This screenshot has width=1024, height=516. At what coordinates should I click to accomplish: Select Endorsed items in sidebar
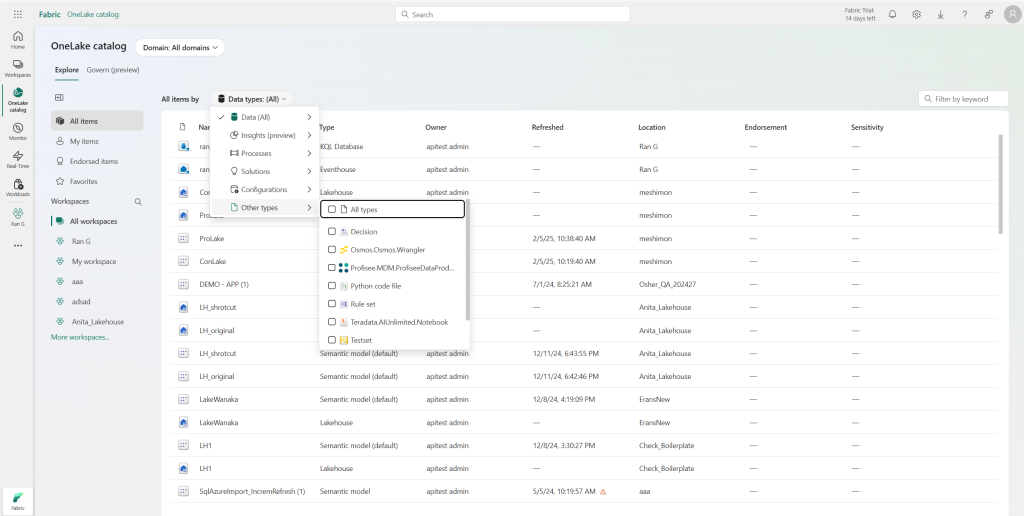tap(97, 161)
